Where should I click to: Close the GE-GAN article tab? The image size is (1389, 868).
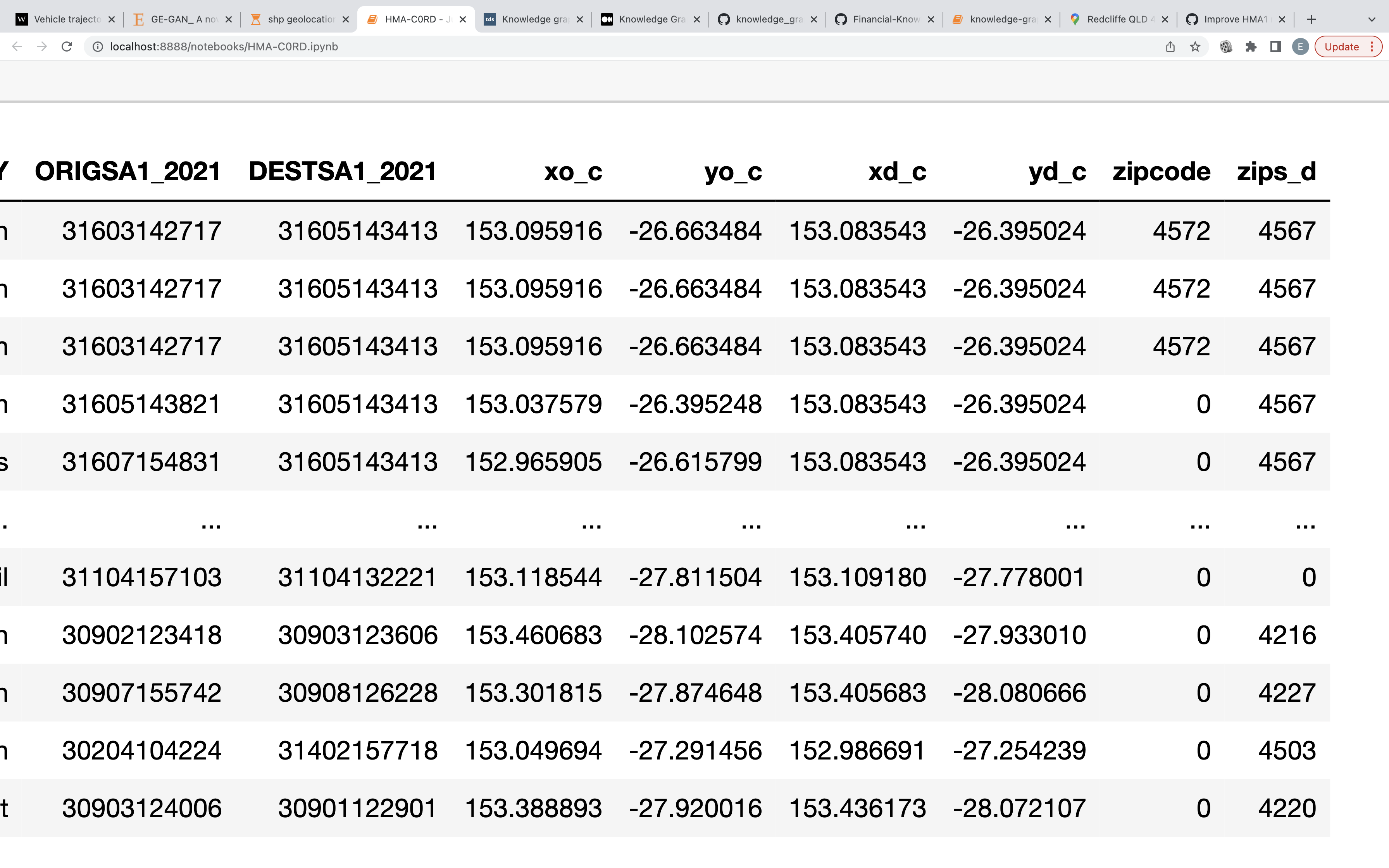[229, 19]
